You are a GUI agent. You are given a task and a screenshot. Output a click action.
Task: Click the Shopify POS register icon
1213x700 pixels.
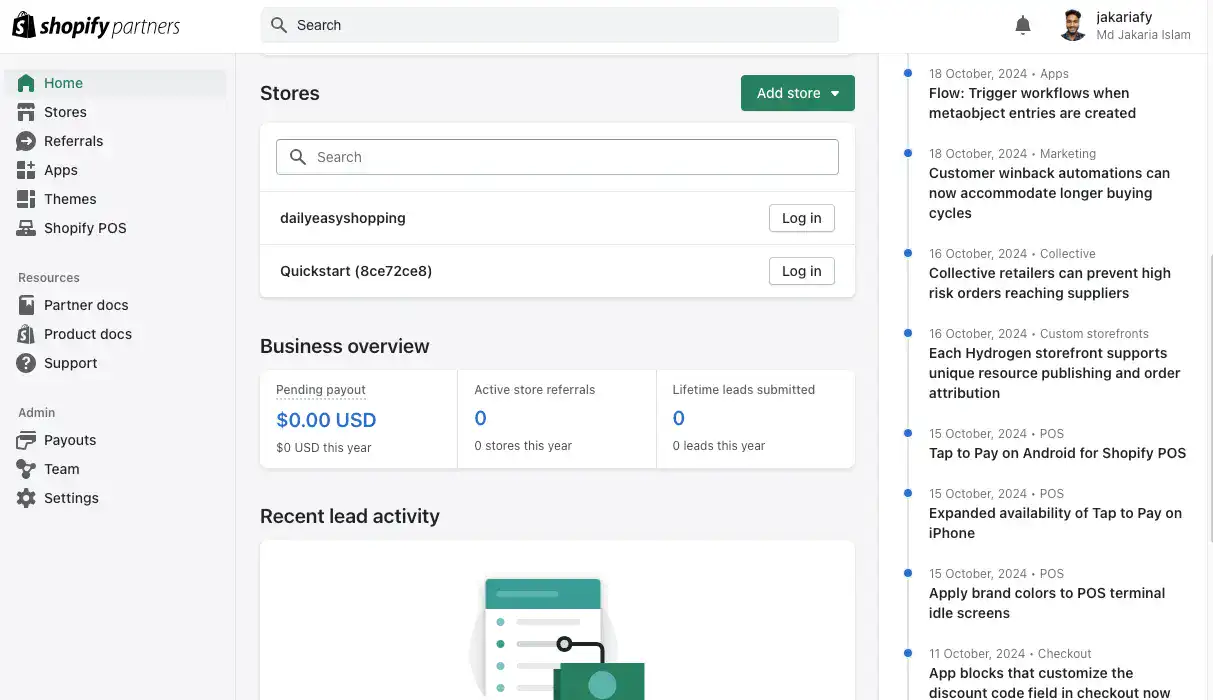click(26, 228)
